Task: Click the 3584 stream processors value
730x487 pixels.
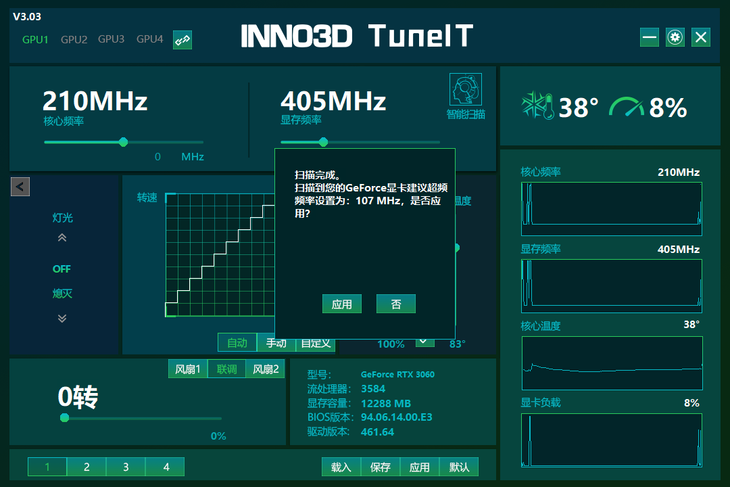Action: [373, 389]
